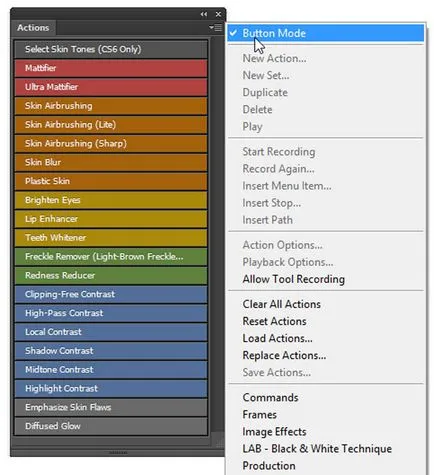Click the panel bottom resize grip
The height and width of the screenshot is (475, 434).
pyautogui.click(x=118, y=452)
